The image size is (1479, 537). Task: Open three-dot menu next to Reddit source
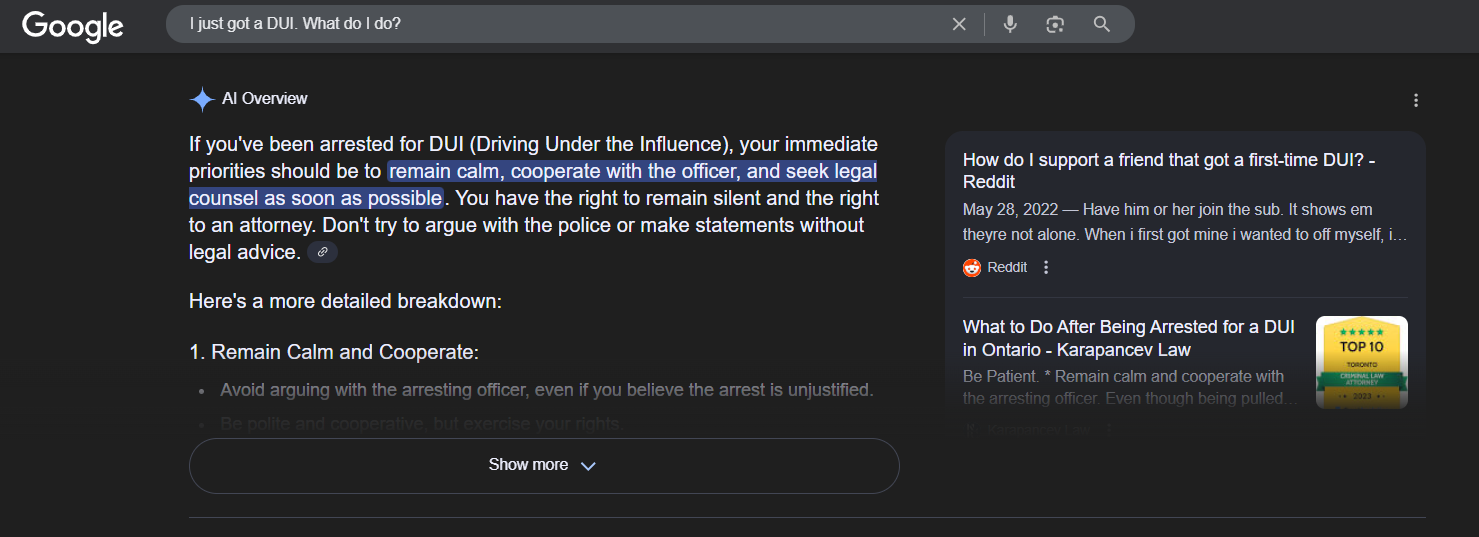click(x=1046, y=267)
